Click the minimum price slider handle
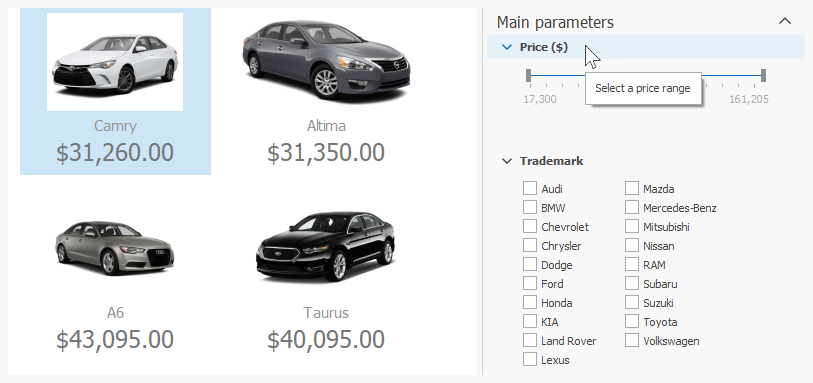This screenshot has height=383, width=813. (x=528, y=76)
